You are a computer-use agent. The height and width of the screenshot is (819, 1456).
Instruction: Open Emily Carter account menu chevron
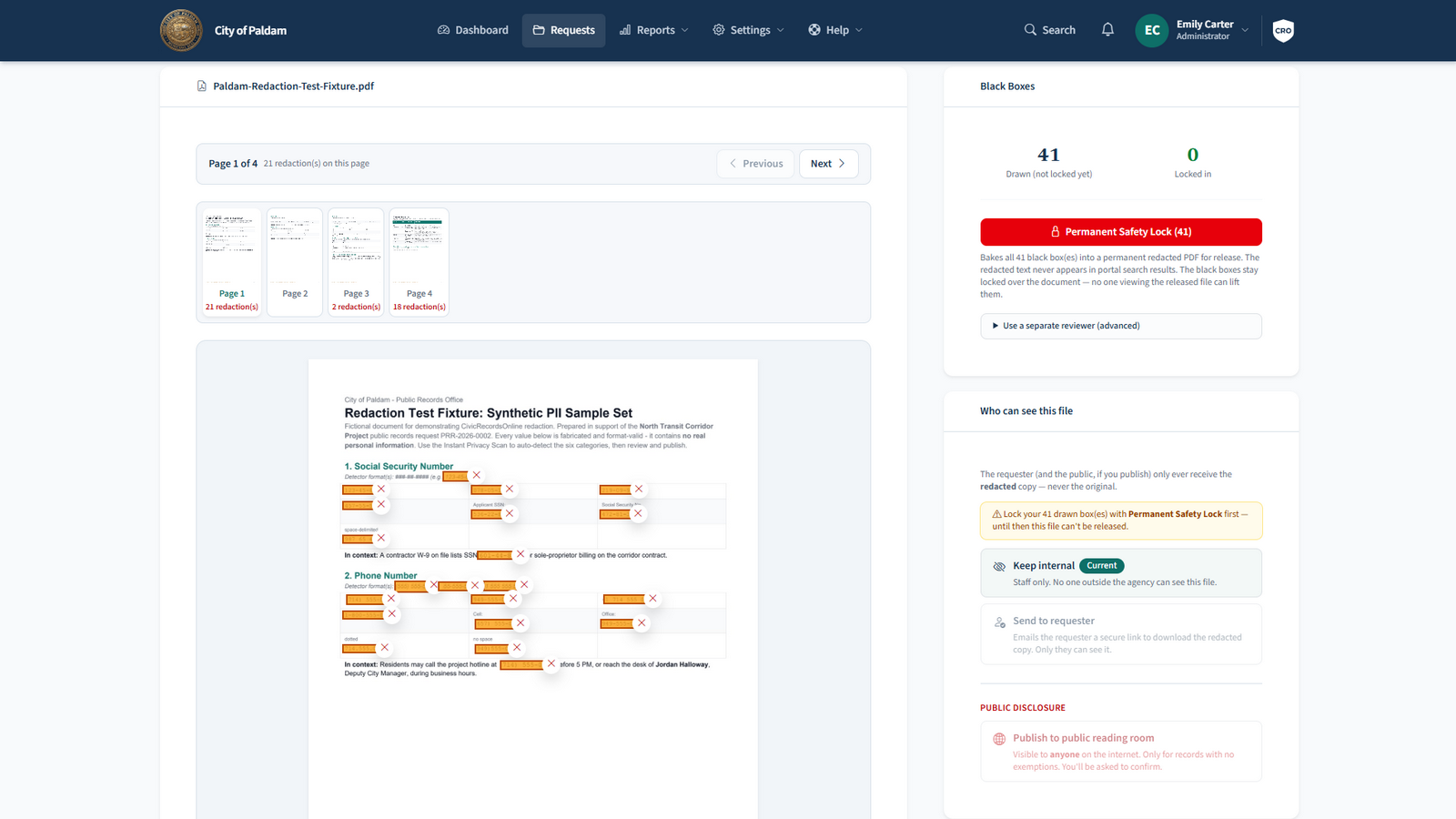coord(1245,30)
